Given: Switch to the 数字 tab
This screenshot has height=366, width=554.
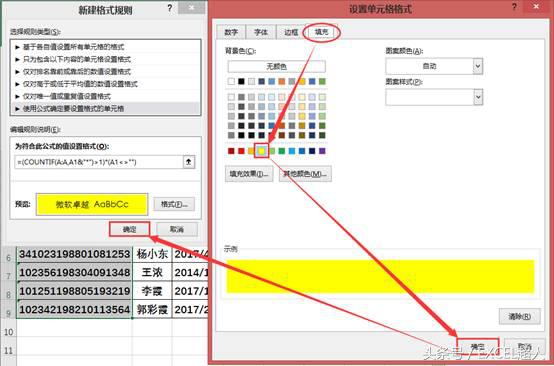Looking at the screenshot, I should click(231, 32).
